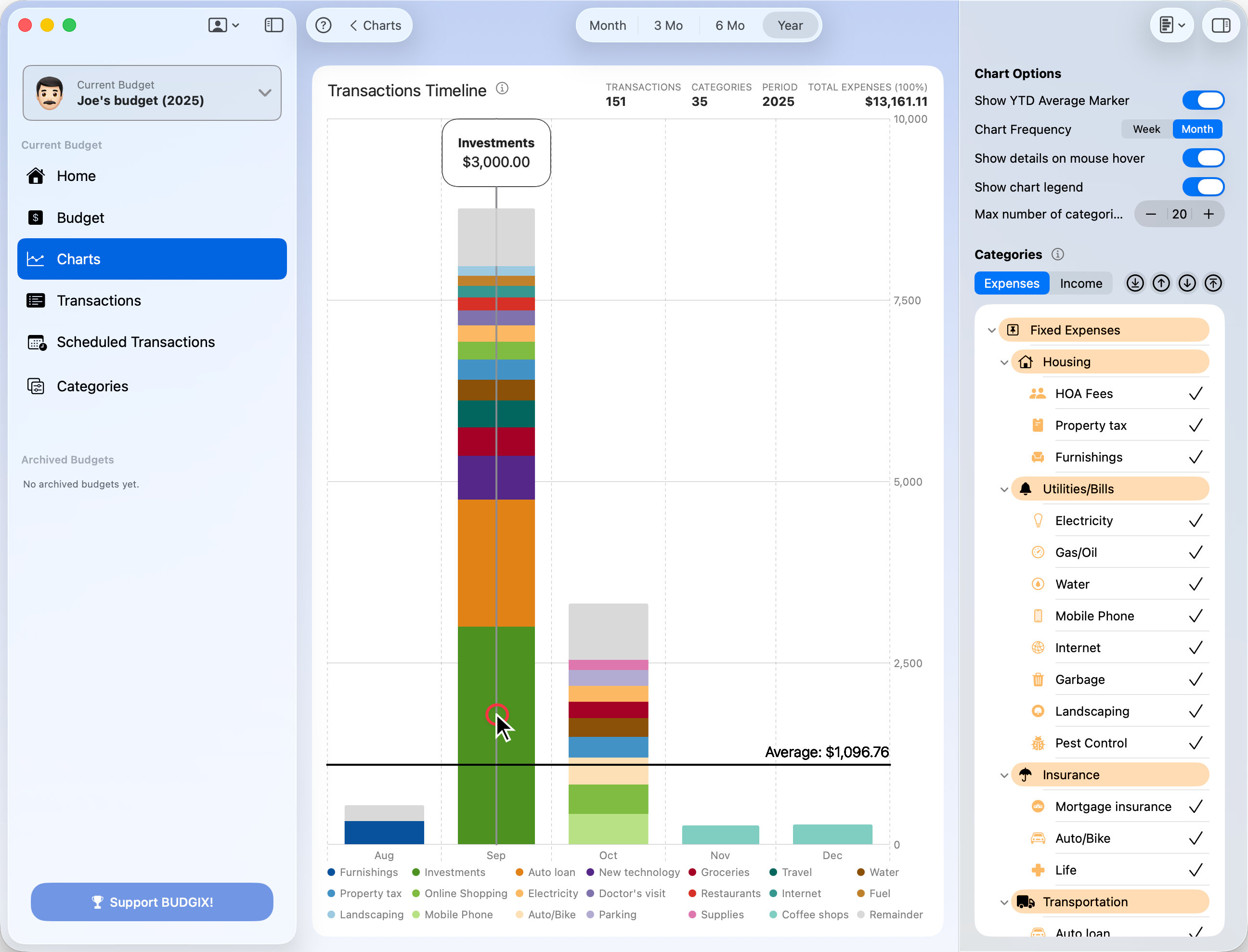1248x952 pixels.
Task: Click the Support BUDGIX! button
Action: [x=152, y=902]
